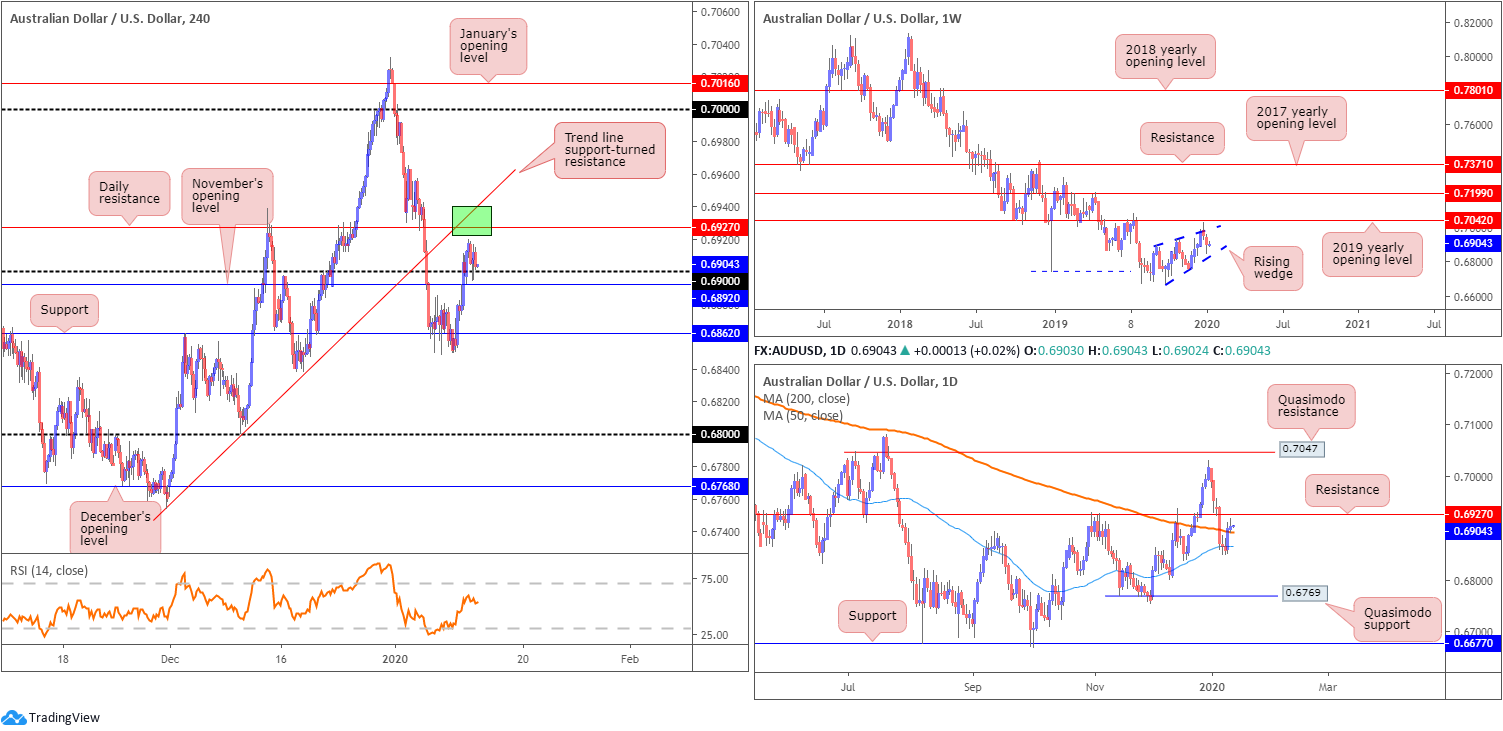Select the 0.70000 black price label on 4H axis
This screenshot has height=731, width=1503.
click(720, 109)
